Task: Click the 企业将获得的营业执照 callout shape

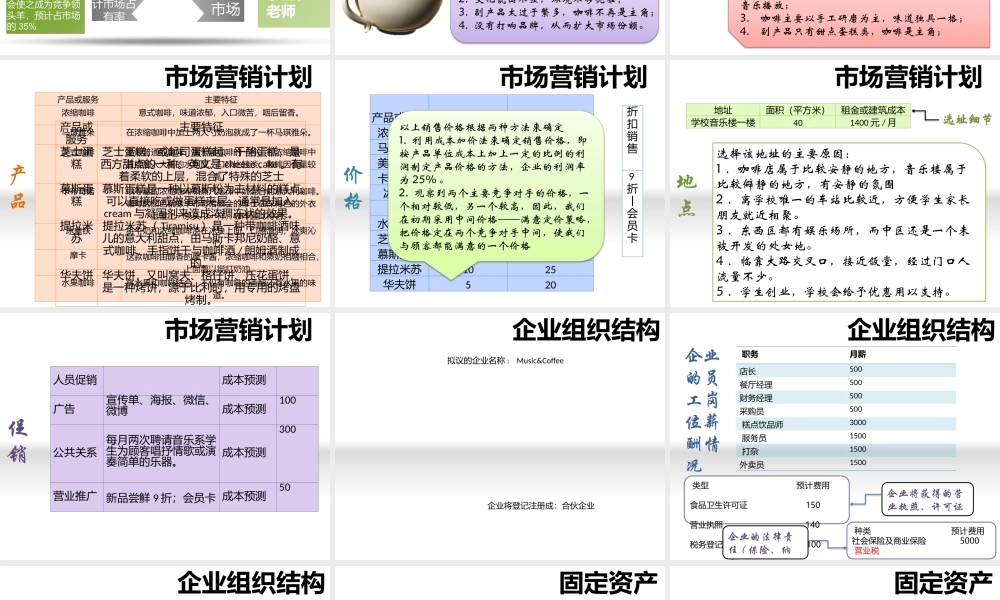Action: point(927,498)
